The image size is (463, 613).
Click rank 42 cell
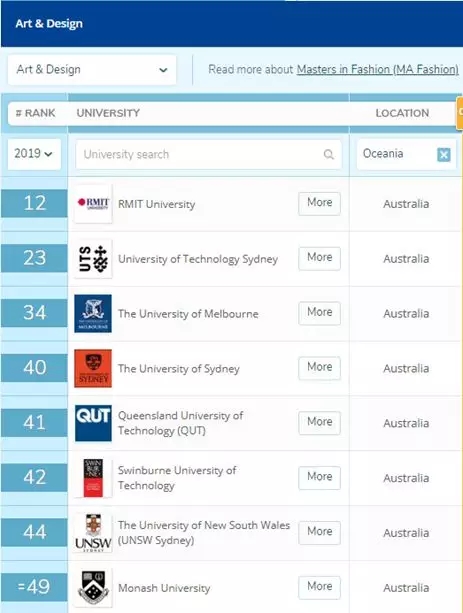click(34, 477)
